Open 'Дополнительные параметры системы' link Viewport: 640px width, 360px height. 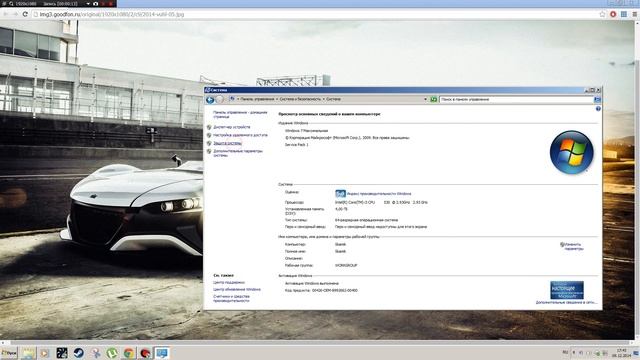pyautogui.click(x=238, y=153)
